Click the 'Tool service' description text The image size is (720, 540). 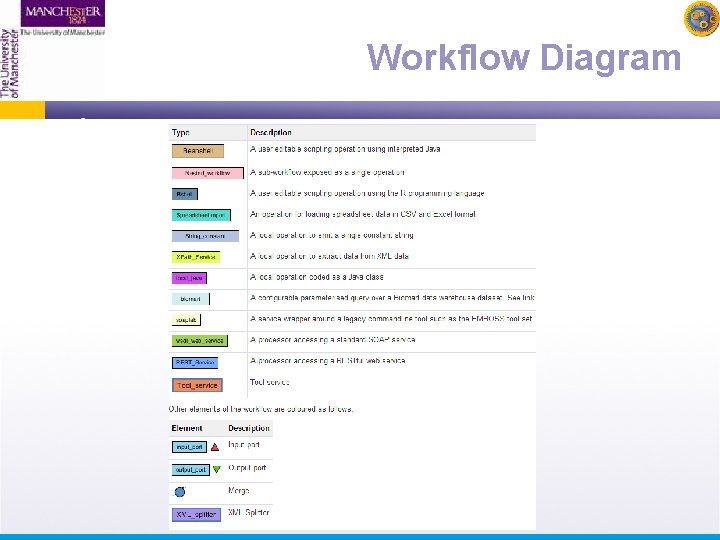pyautogui.click(x=270, y=382)
